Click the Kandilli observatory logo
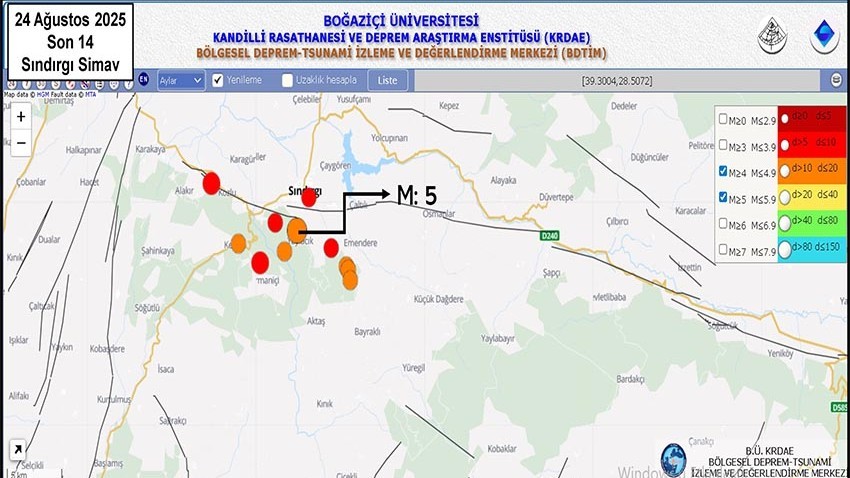Image resolution: width=850 pixels, height=478 pixels. click(x=771, y=35)
